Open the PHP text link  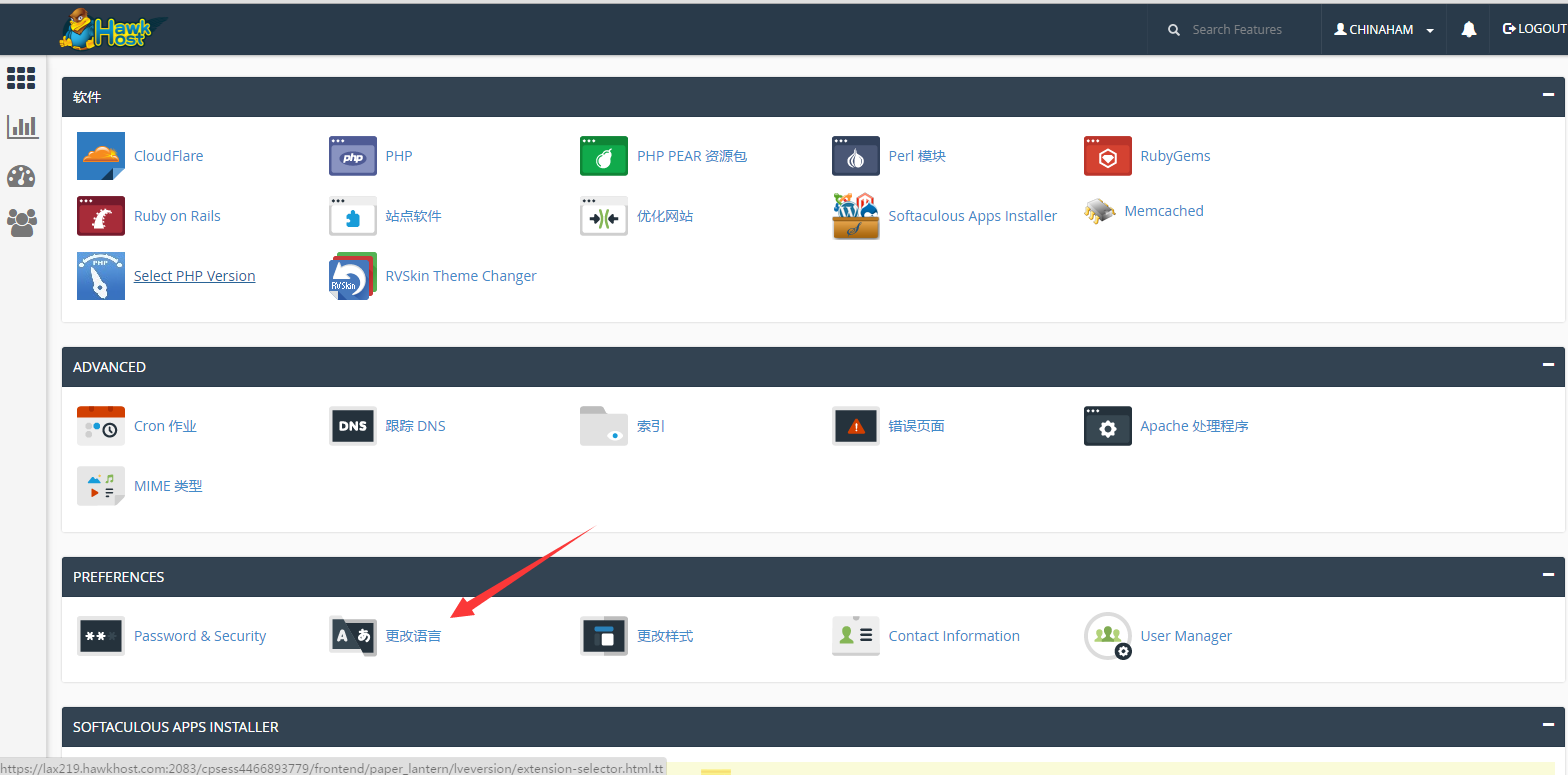click(x=399, y=156)
